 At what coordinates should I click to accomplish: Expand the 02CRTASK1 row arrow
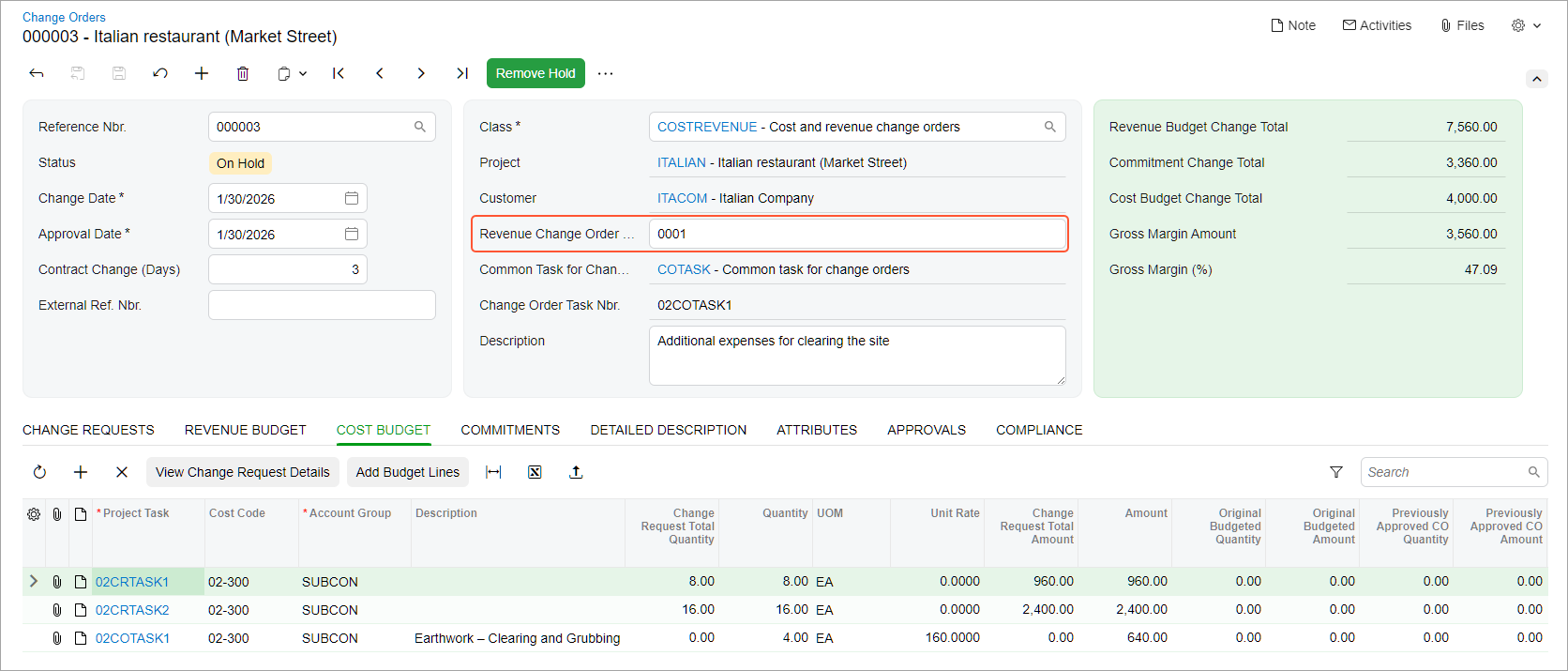click(34, 581)
